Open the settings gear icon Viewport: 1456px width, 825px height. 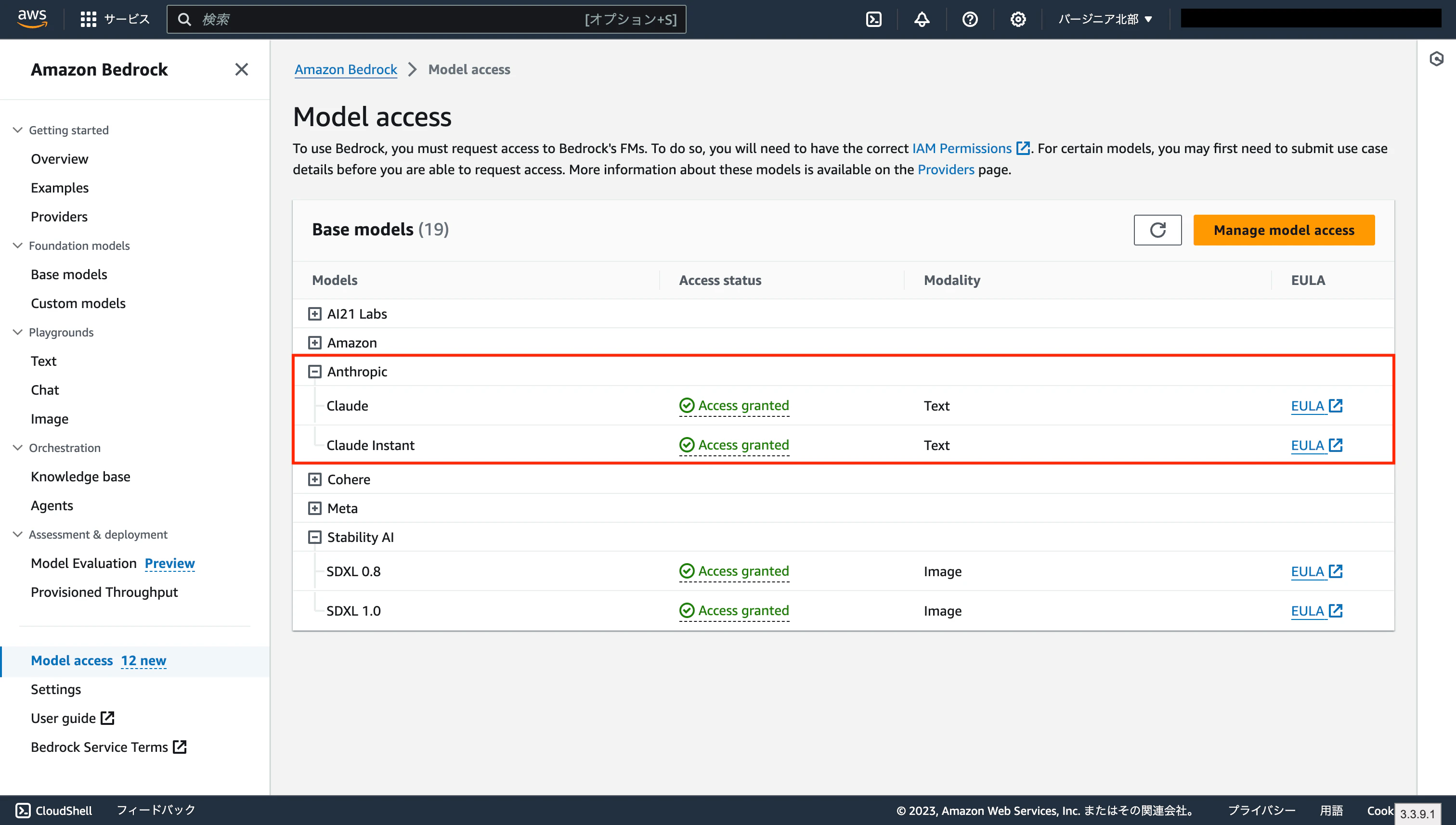(1018, 19)
